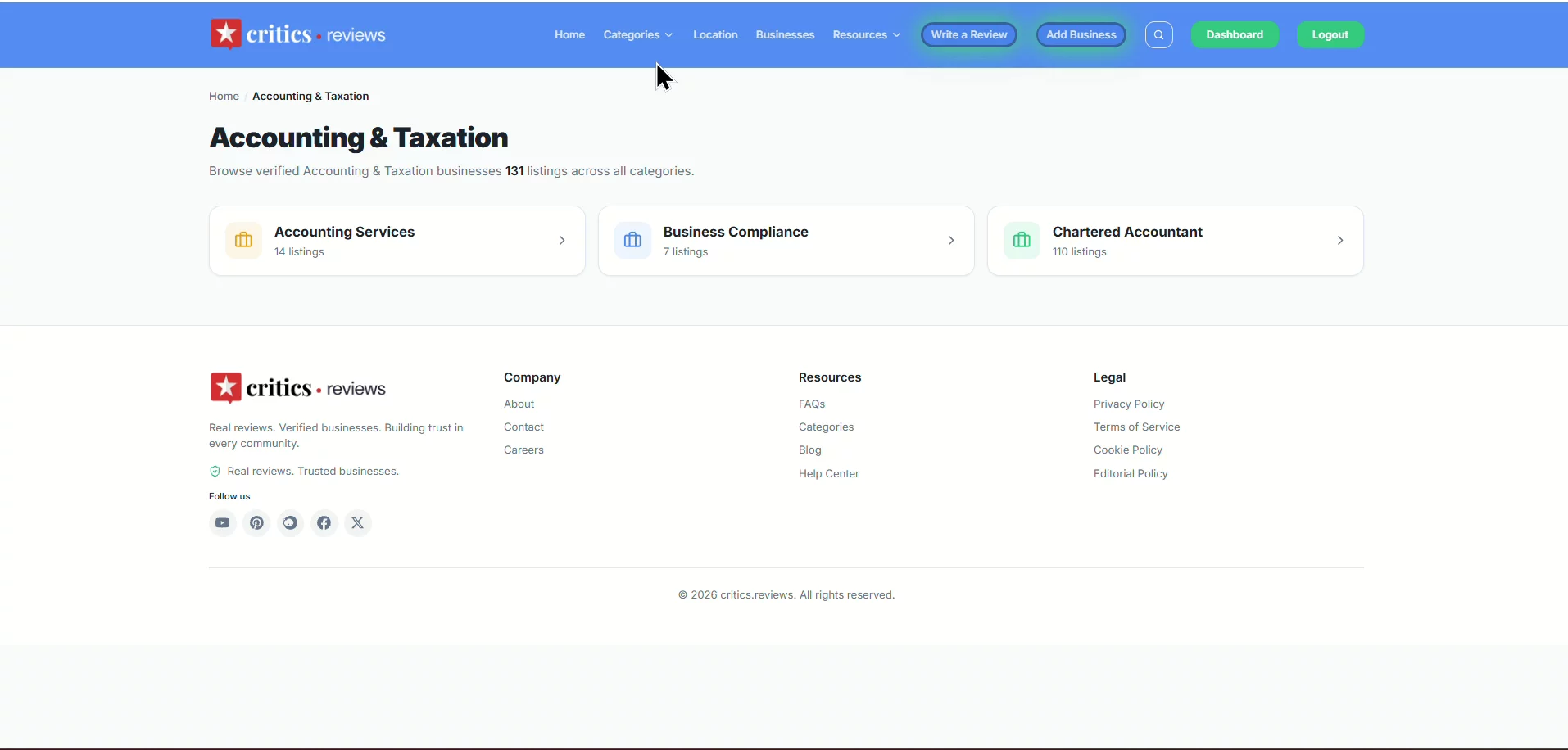1568x750 pixels.
Task: Open the Businesses nav item
Action: coord(786,35)
